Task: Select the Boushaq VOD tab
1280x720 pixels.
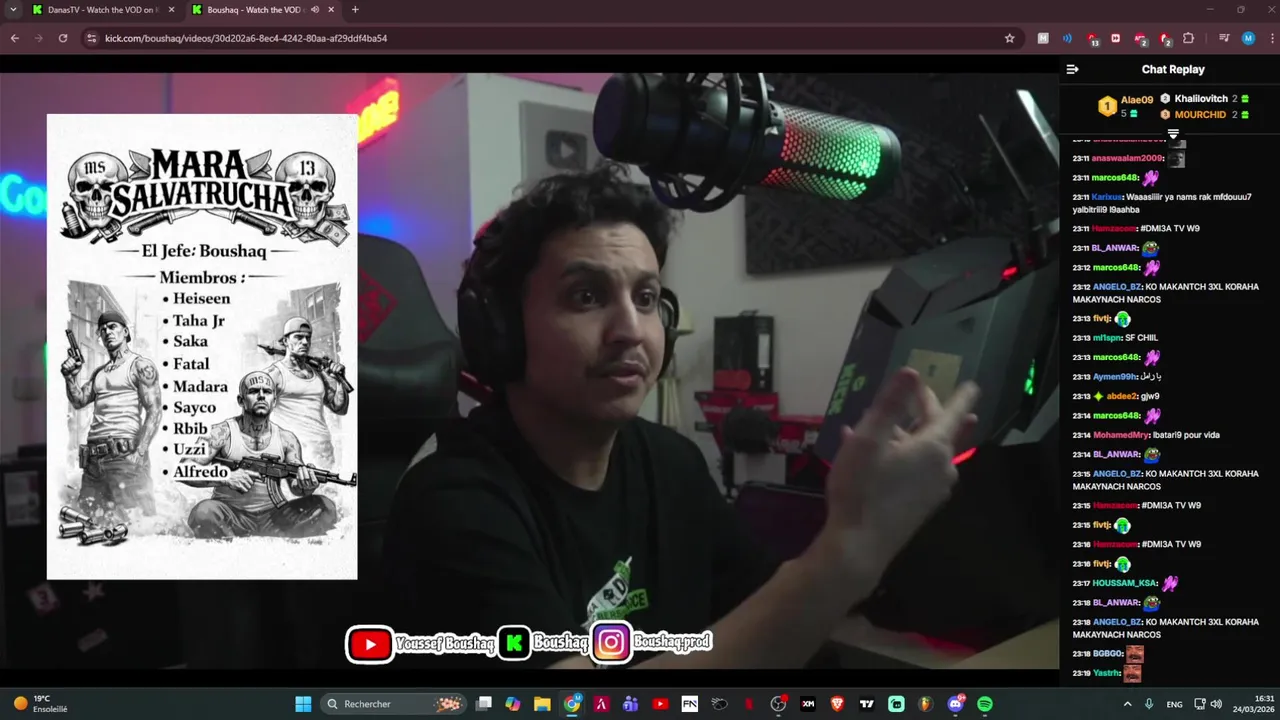Action: (262, 10)
